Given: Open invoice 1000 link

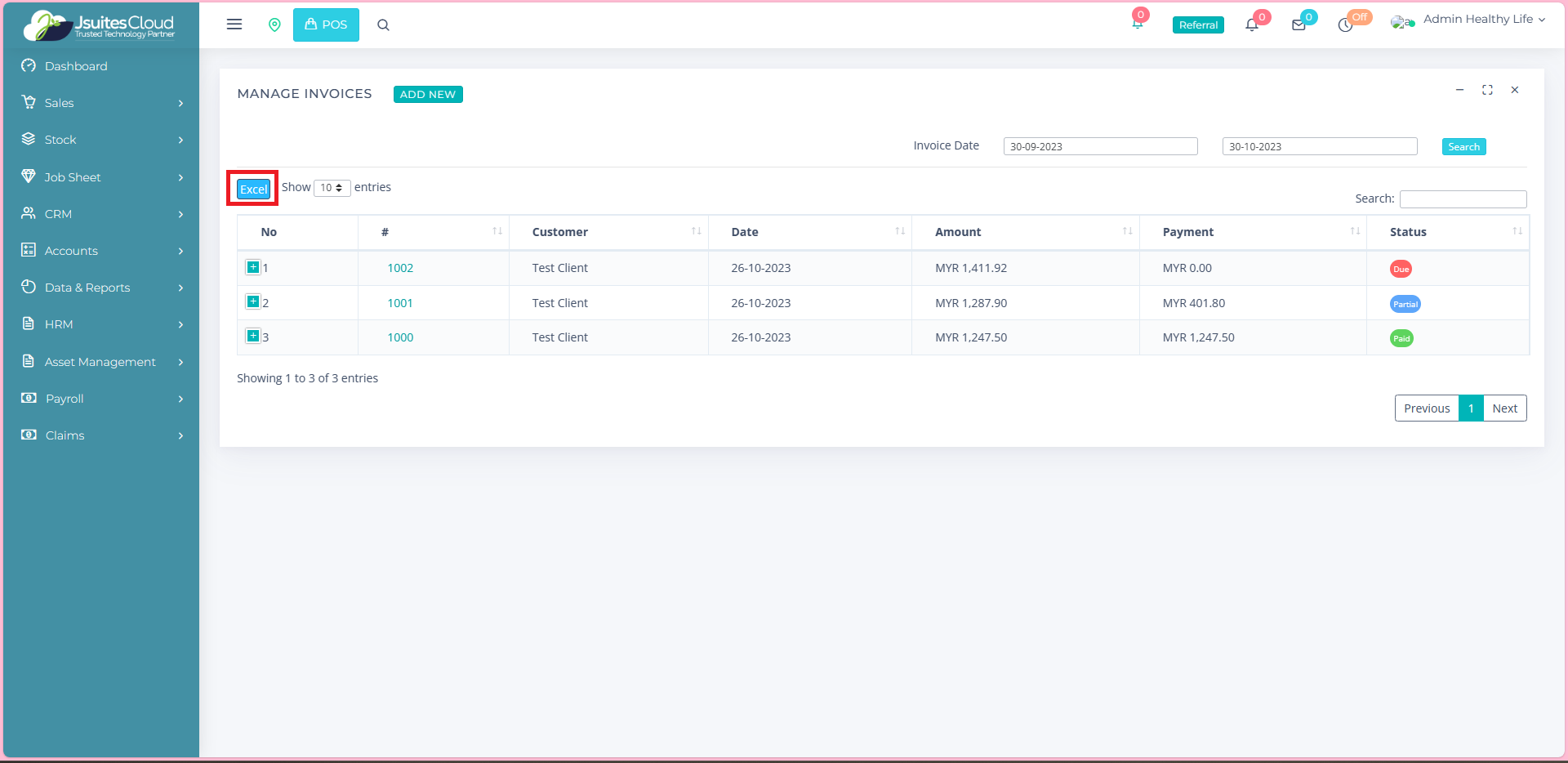Looking at the screenshot, I should (400, 337).
